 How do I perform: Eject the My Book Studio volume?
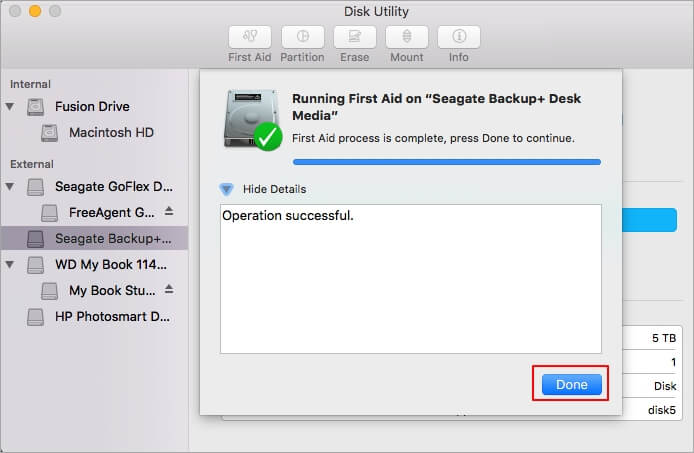tap(169, 290)
